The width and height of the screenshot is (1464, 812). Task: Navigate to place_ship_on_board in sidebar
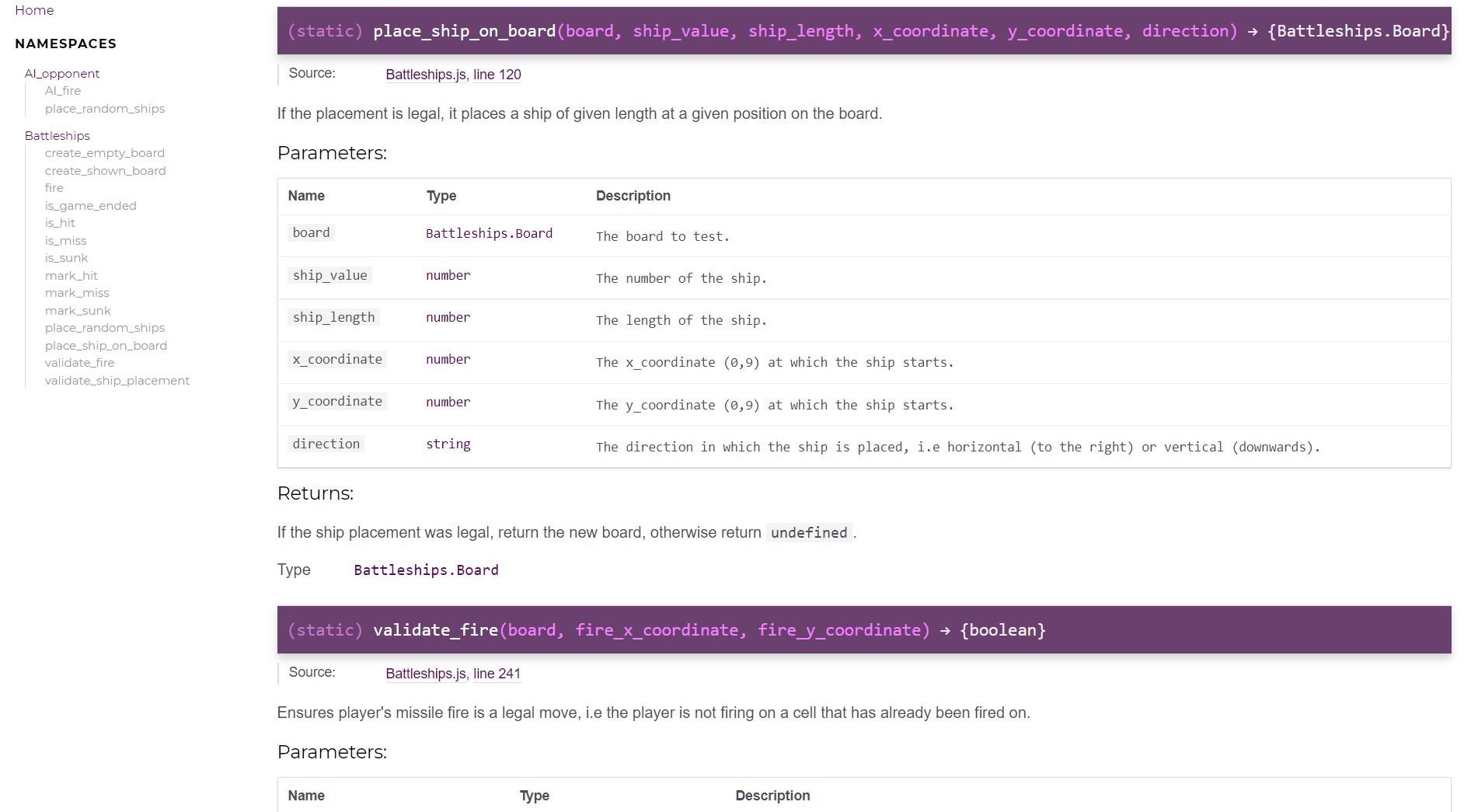point(106,346)
